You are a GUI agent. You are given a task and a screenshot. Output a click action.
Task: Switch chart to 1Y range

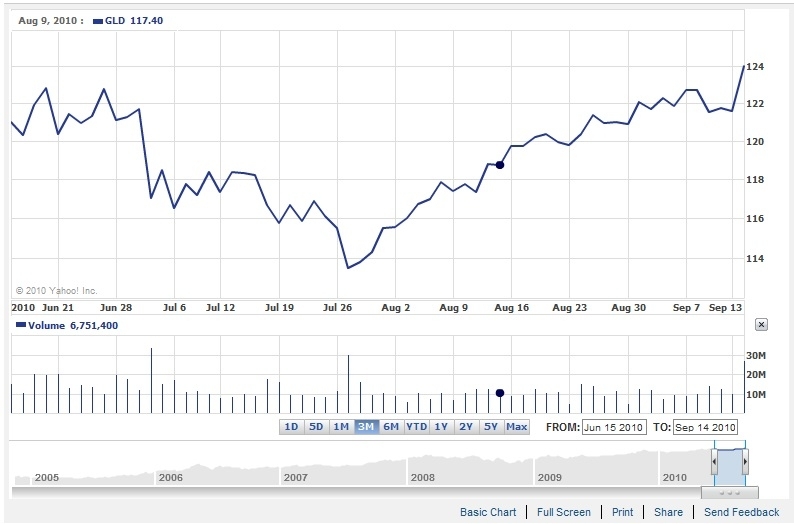[441, 427]
